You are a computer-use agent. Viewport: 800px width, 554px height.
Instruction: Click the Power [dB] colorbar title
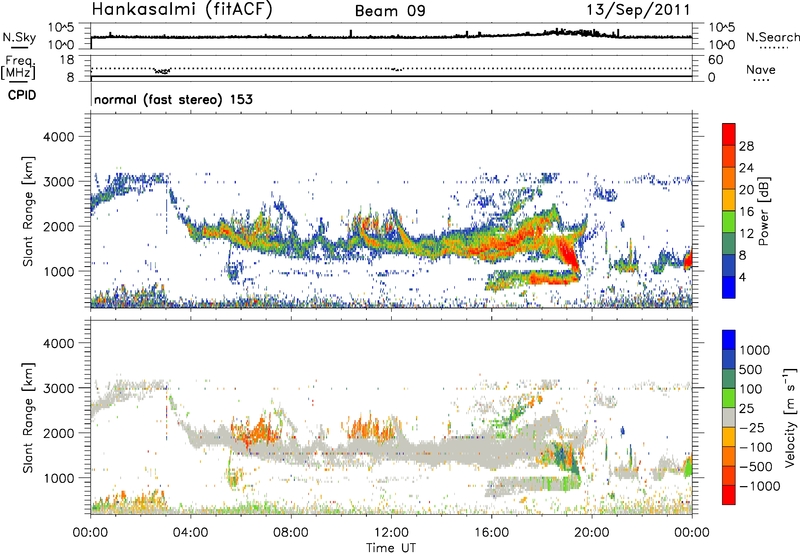click(763, 211)
